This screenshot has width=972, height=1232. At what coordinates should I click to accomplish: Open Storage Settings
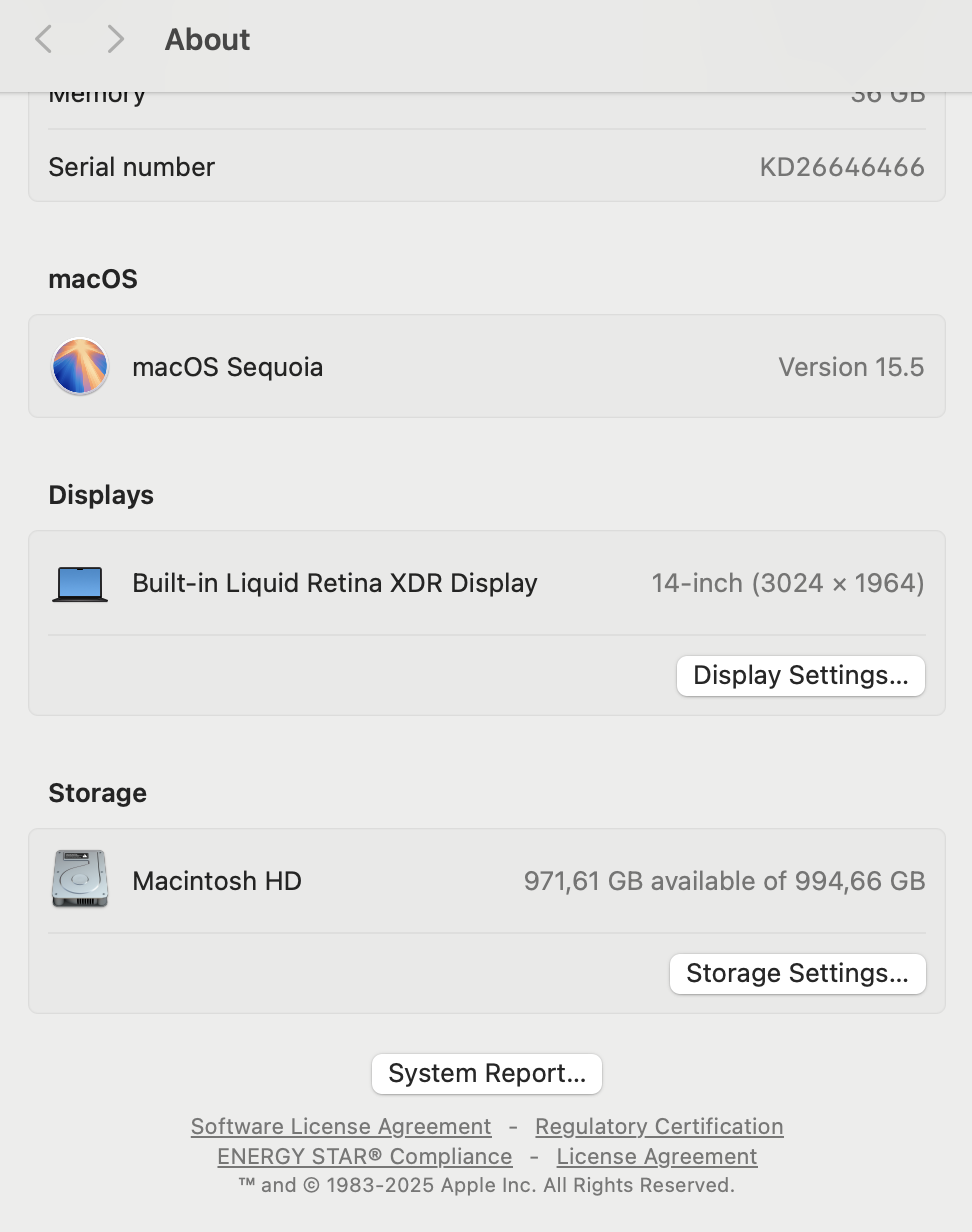(x=797, y=973)
